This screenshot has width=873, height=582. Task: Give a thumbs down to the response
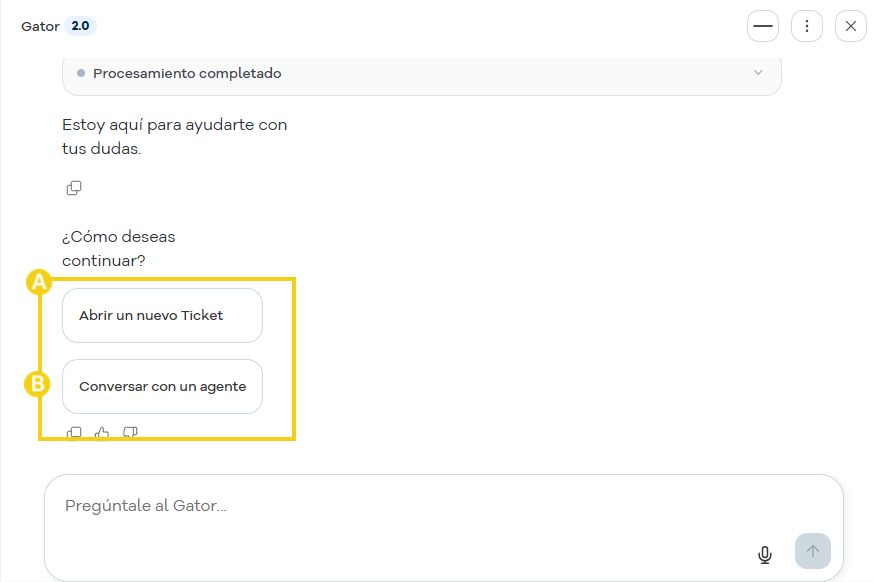click(130, 433)
